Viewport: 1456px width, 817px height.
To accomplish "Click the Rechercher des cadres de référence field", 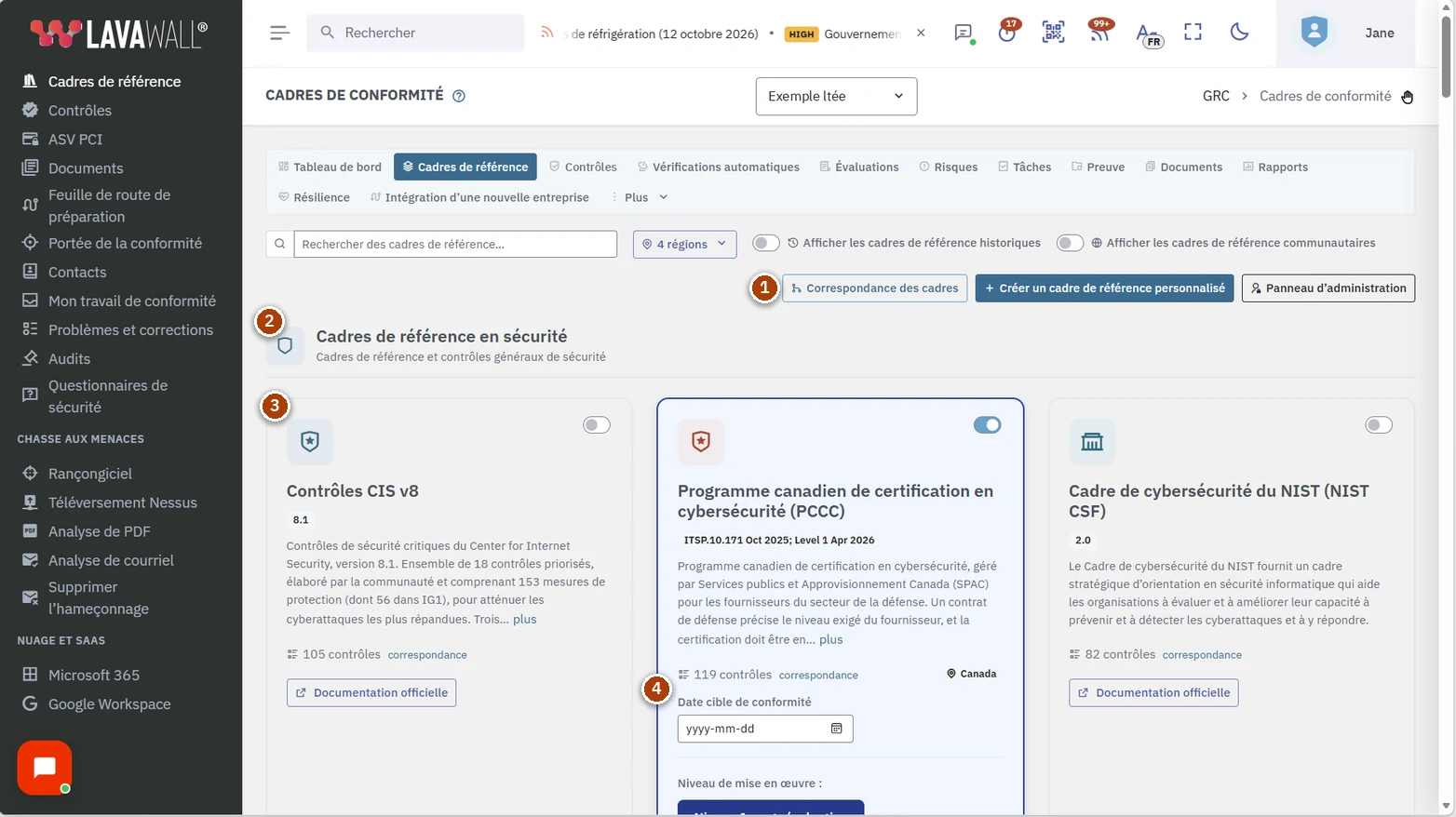I will click(455, 244).
